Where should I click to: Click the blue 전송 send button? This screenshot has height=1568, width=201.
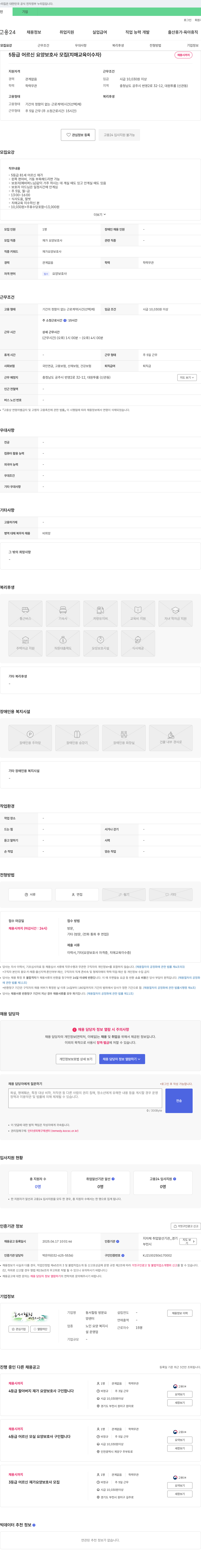tap(179, 1100)
